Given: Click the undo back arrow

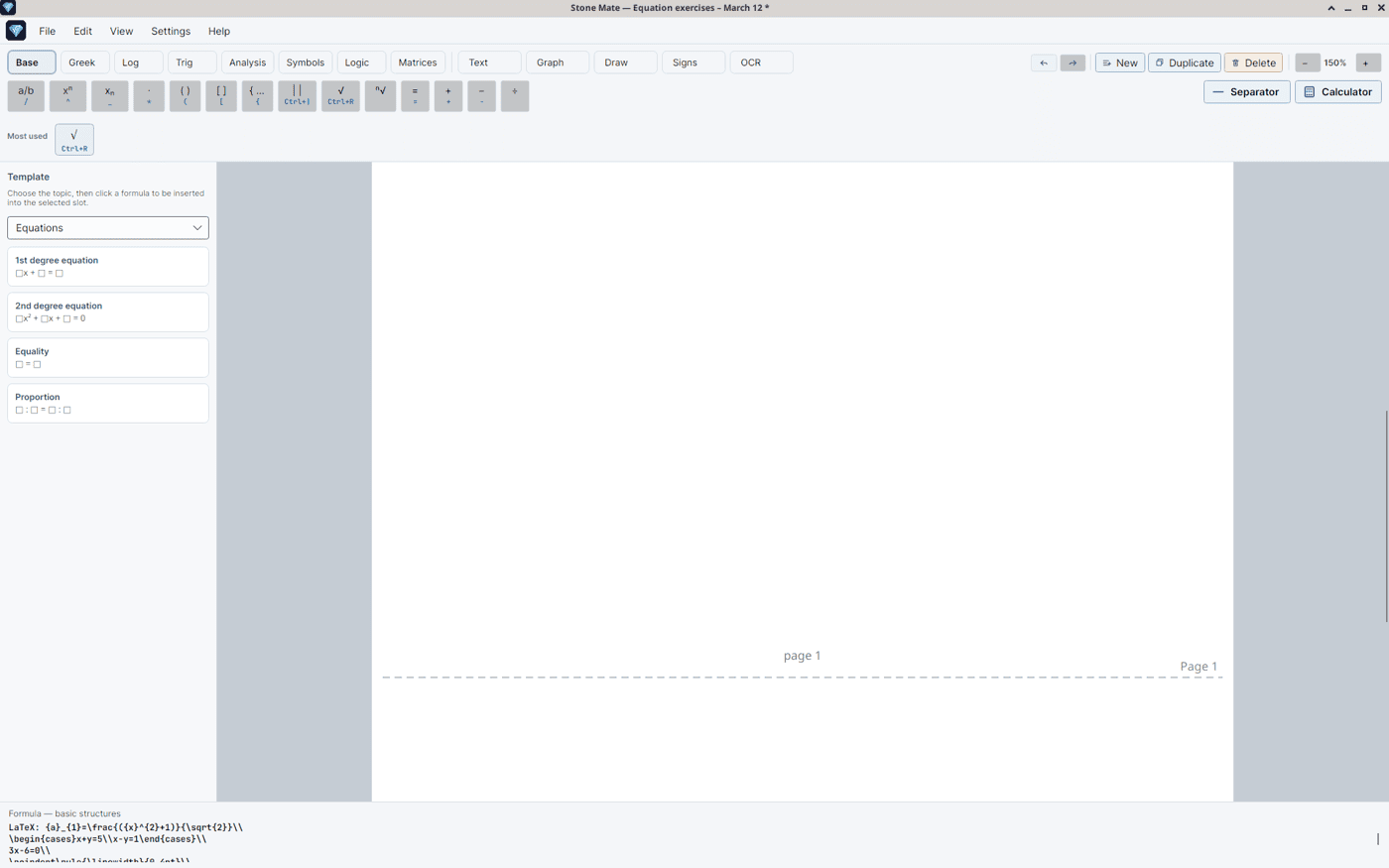Looking at the screenshot, I should [1044, 62].
